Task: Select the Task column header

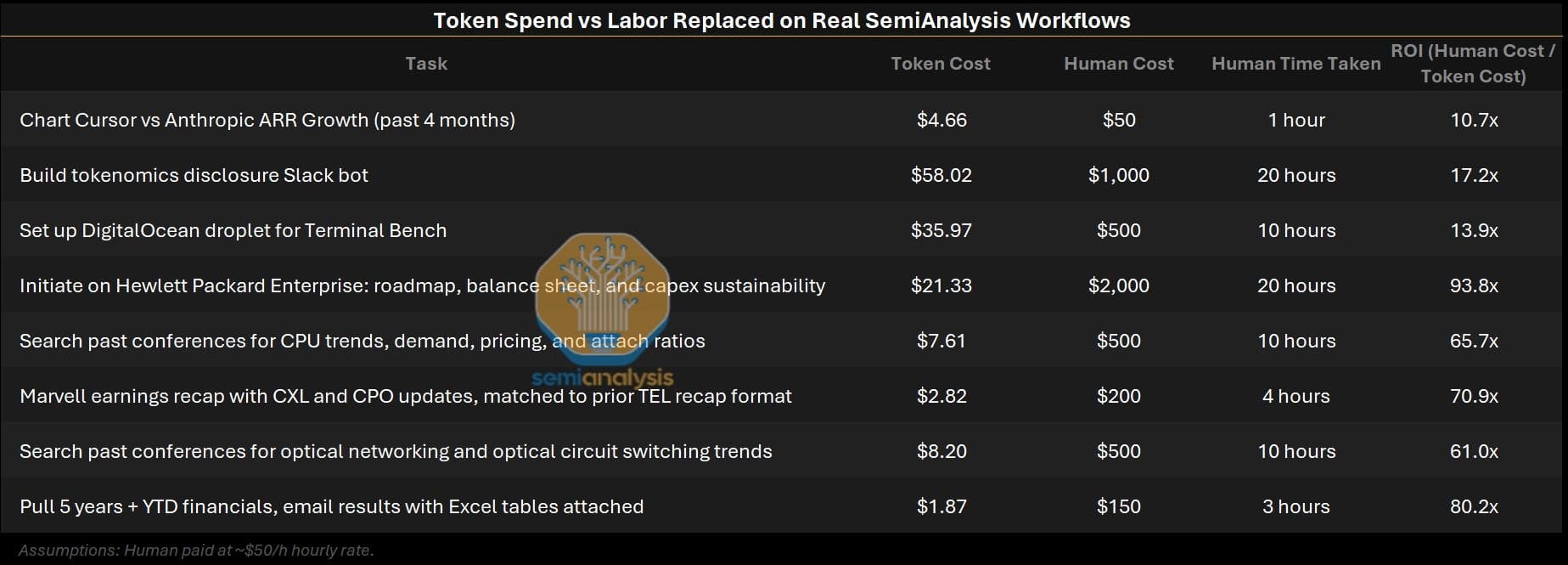Action: point(426,64)
